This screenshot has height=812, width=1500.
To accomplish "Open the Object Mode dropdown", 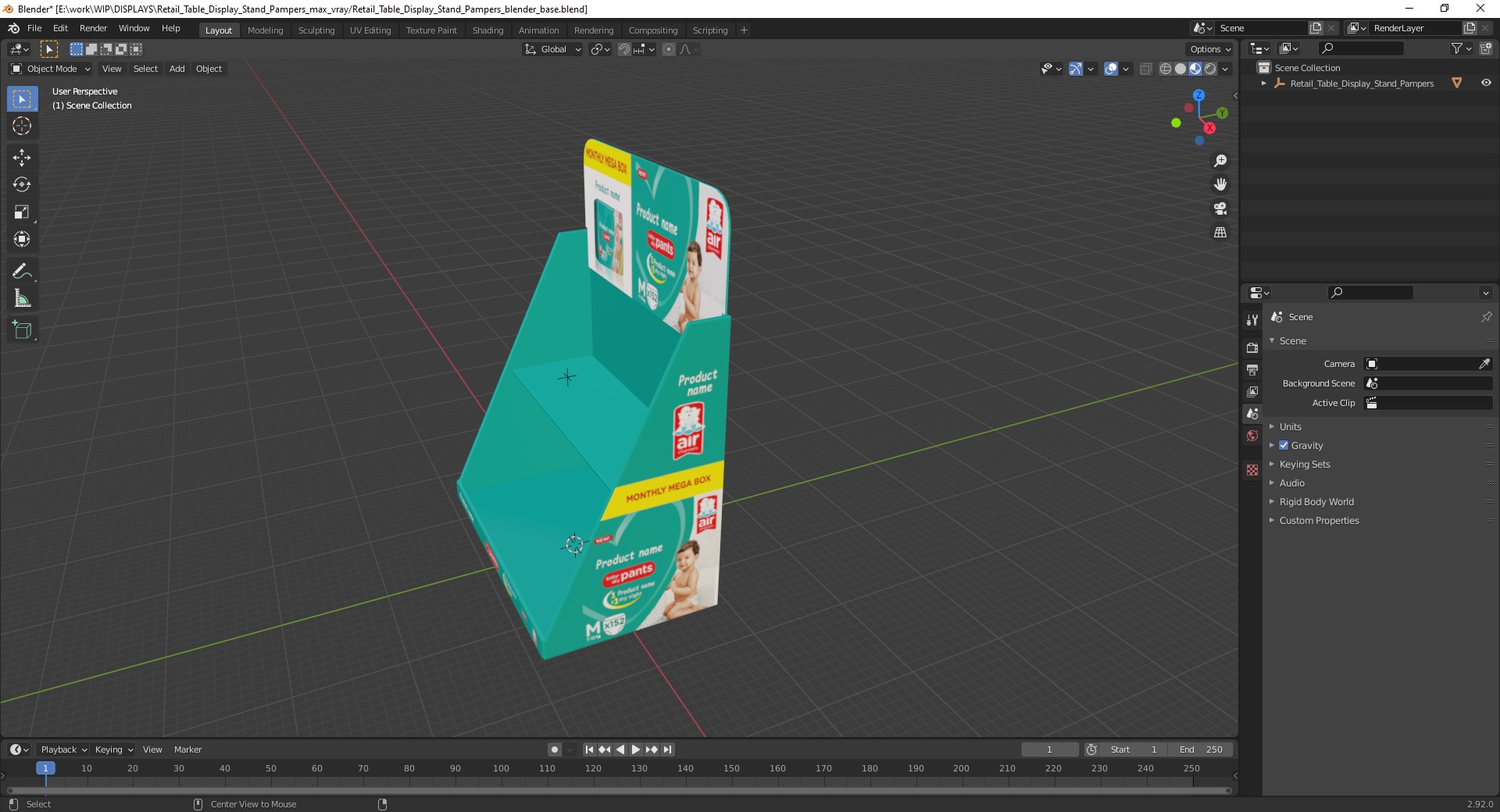I will (x=50, y=69).
